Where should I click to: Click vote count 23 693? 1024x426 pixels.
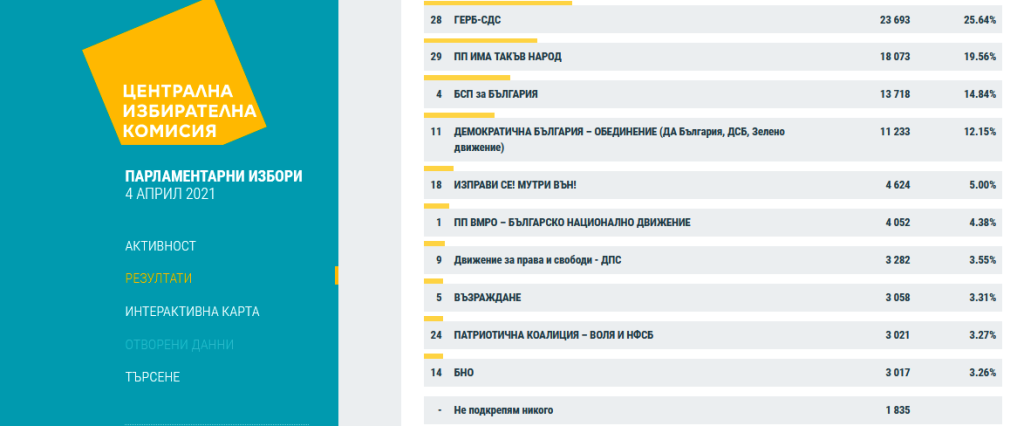(895, 20)
